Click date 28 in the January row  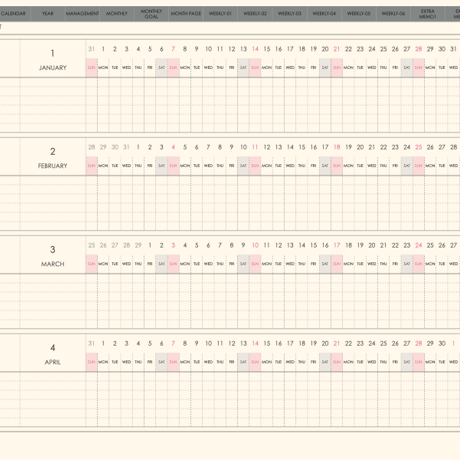click(x=418, y=49)
